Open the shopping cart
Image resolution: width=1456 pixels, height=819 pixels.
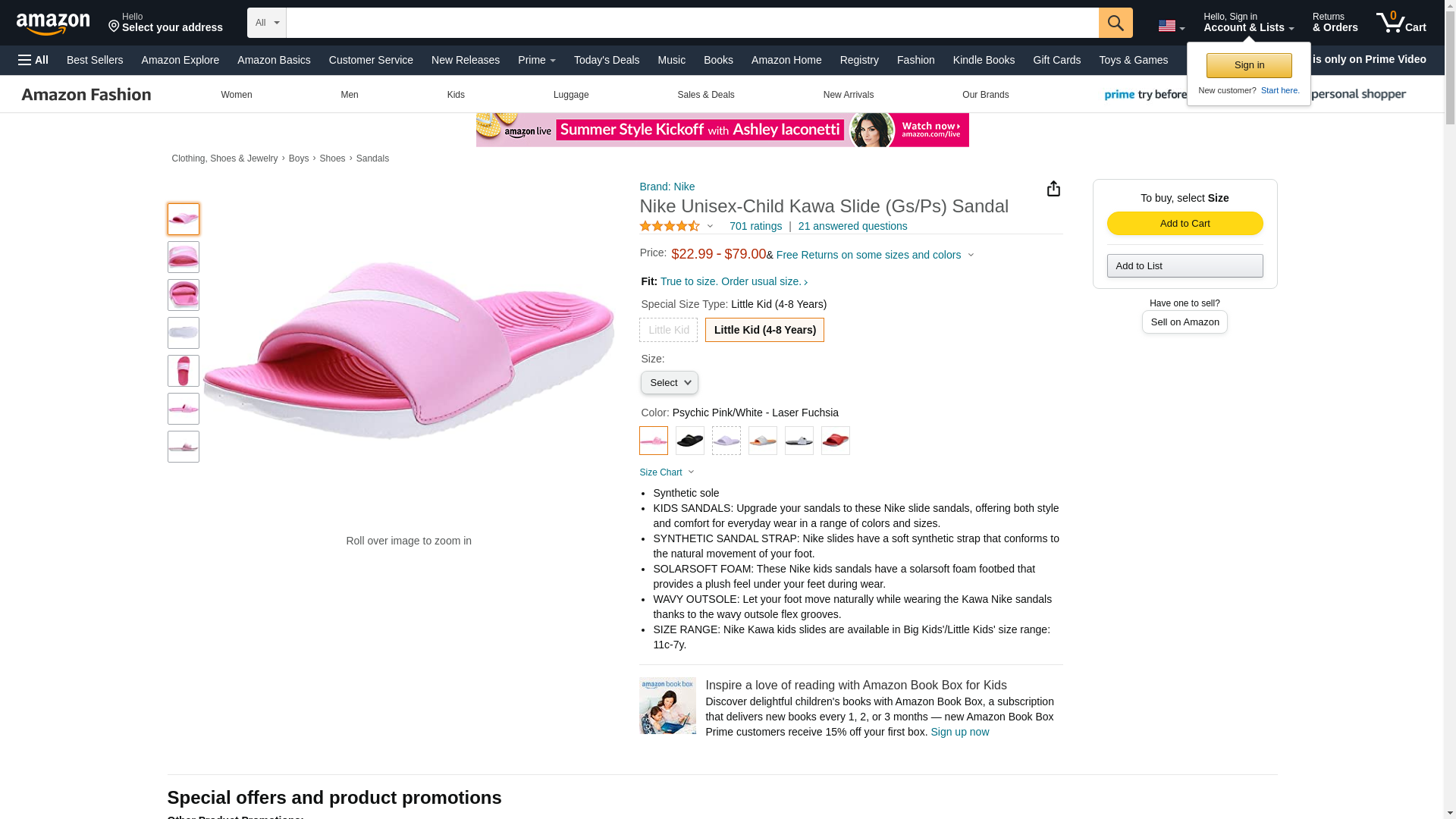1401,23
